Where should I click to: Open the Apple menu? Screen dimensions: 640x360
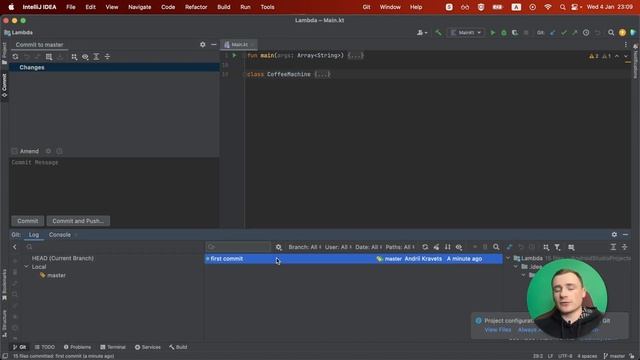pyautogui.click(x=11, y=7)
